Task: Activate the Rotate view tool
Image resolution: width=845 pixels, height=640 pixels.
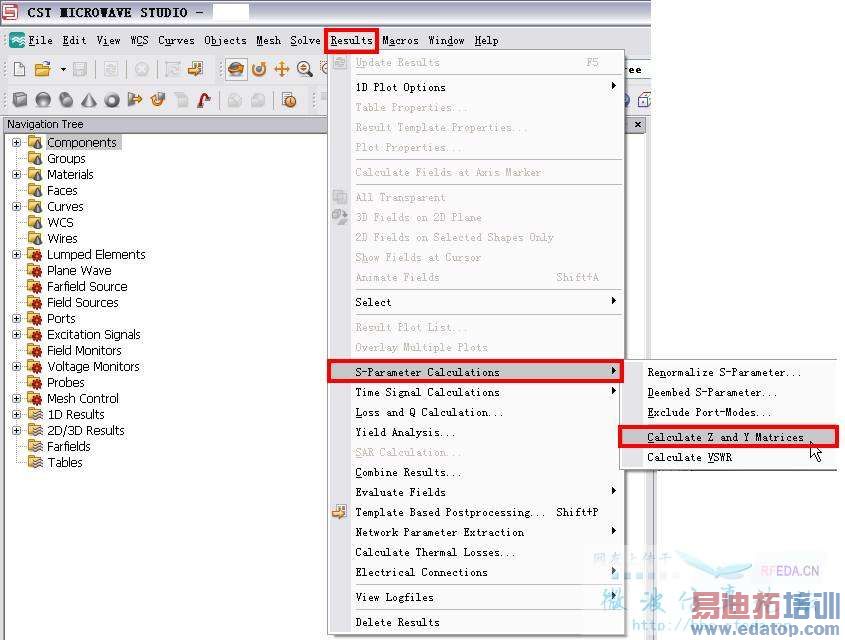Action: click(236, 69)
